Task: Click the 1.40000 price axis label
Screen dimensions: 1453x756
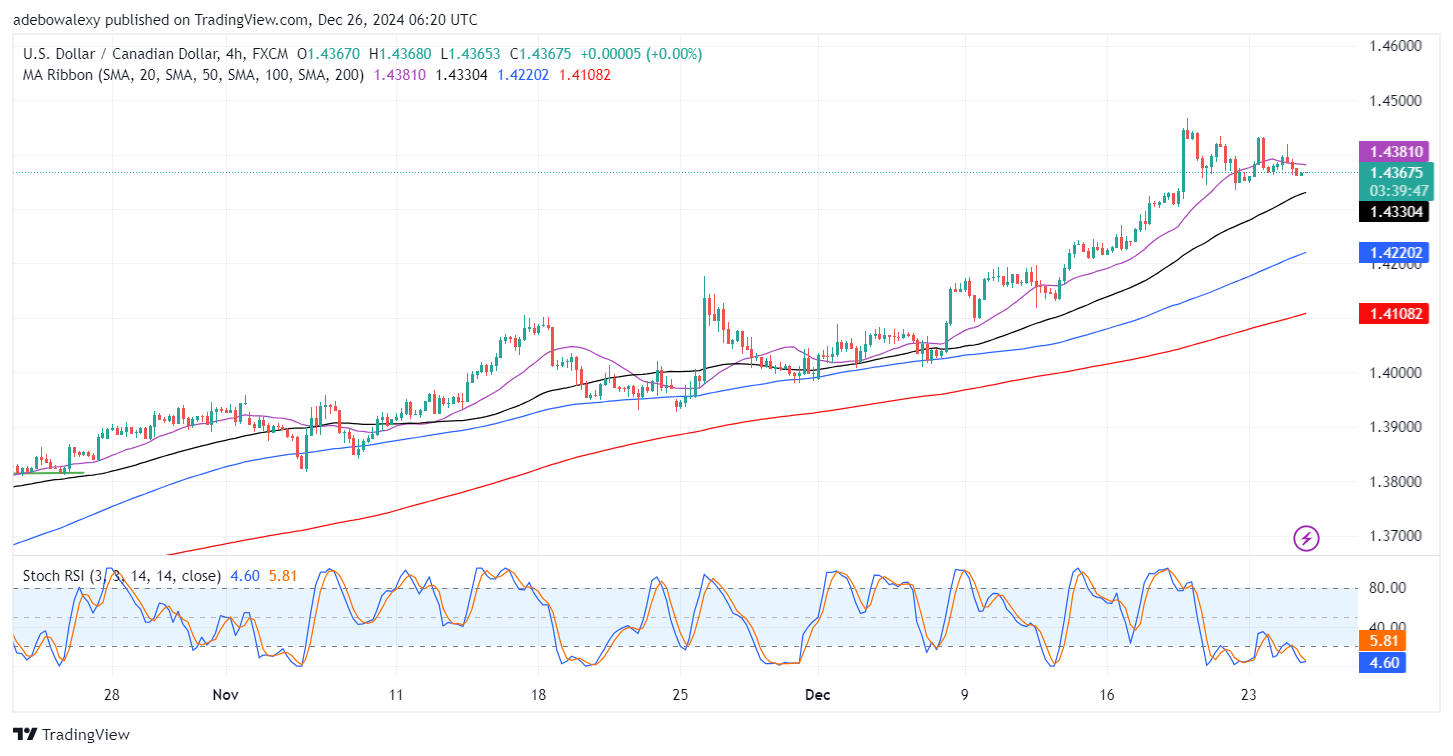Action: [1394, 372]
